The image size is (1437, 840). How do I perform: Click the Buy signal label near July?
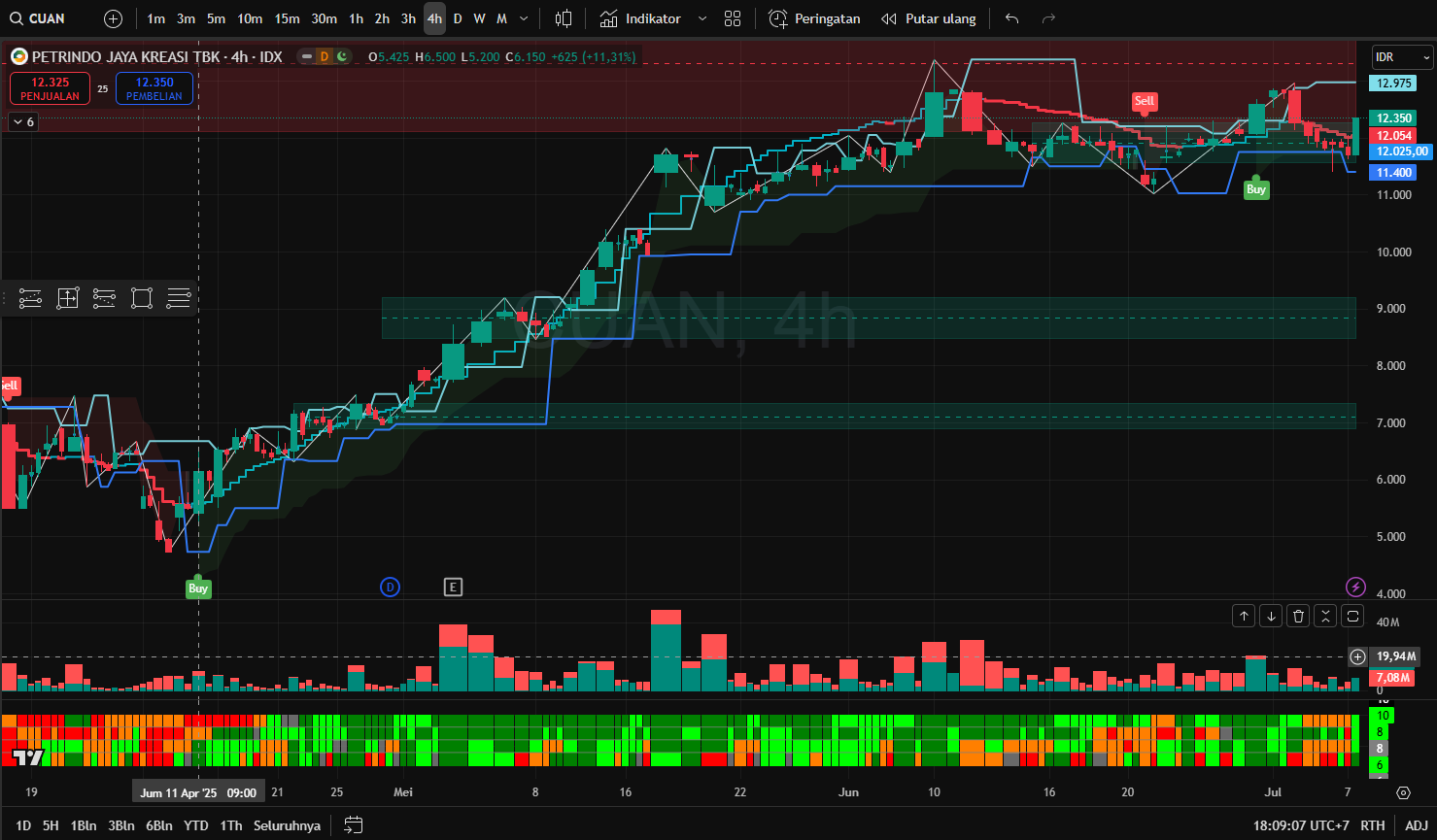coord(1256,189)
